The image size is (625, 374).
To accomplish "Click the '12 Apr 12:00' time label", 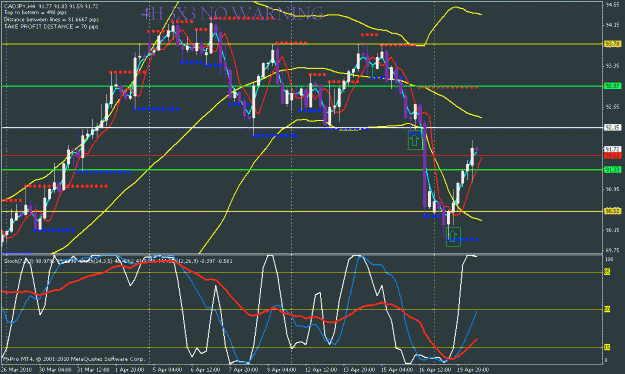I will 320,370.
